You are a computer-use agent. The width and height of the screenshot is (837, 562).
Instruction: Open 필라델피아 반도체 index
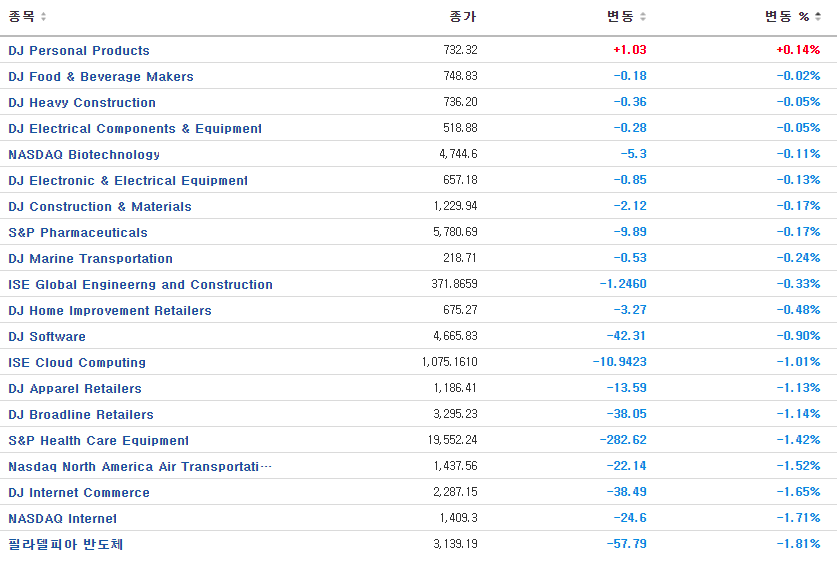[x=66, y=544]
